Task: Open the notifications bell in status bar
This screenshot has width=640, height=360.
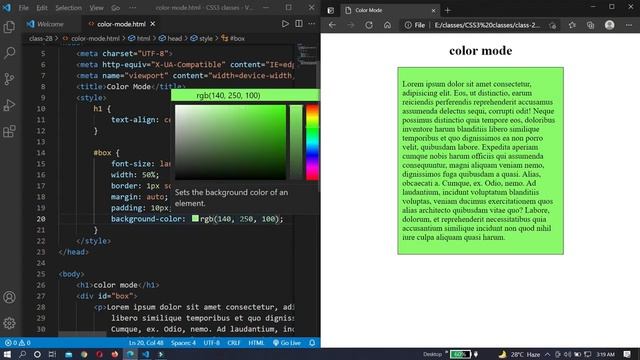Action: [x=312, y=343]
